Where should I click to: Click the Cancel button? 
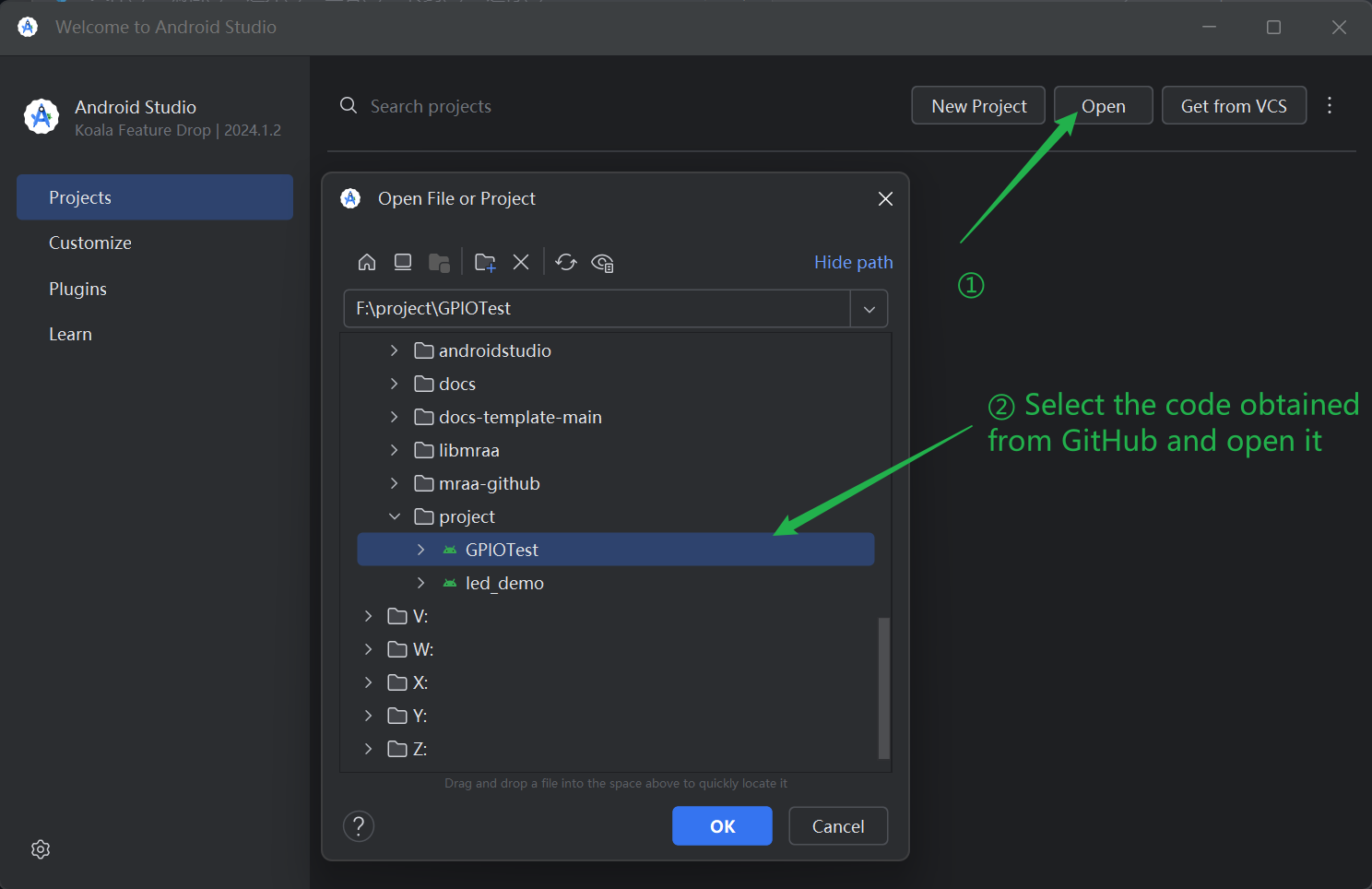[x=838, y=826]
